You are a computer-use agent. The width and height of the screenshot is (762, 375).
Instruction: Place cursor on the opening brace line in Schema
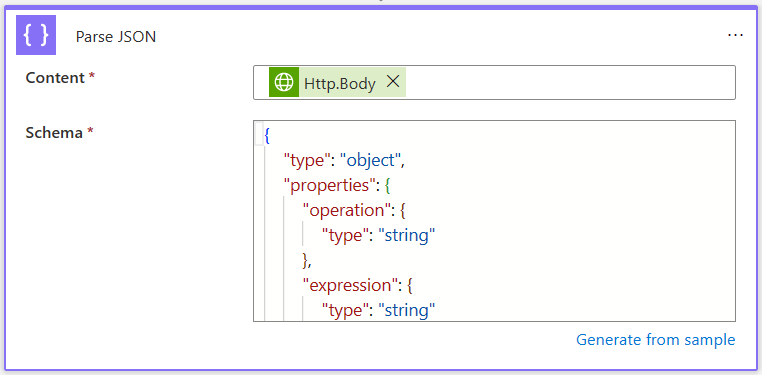point(267,135)
